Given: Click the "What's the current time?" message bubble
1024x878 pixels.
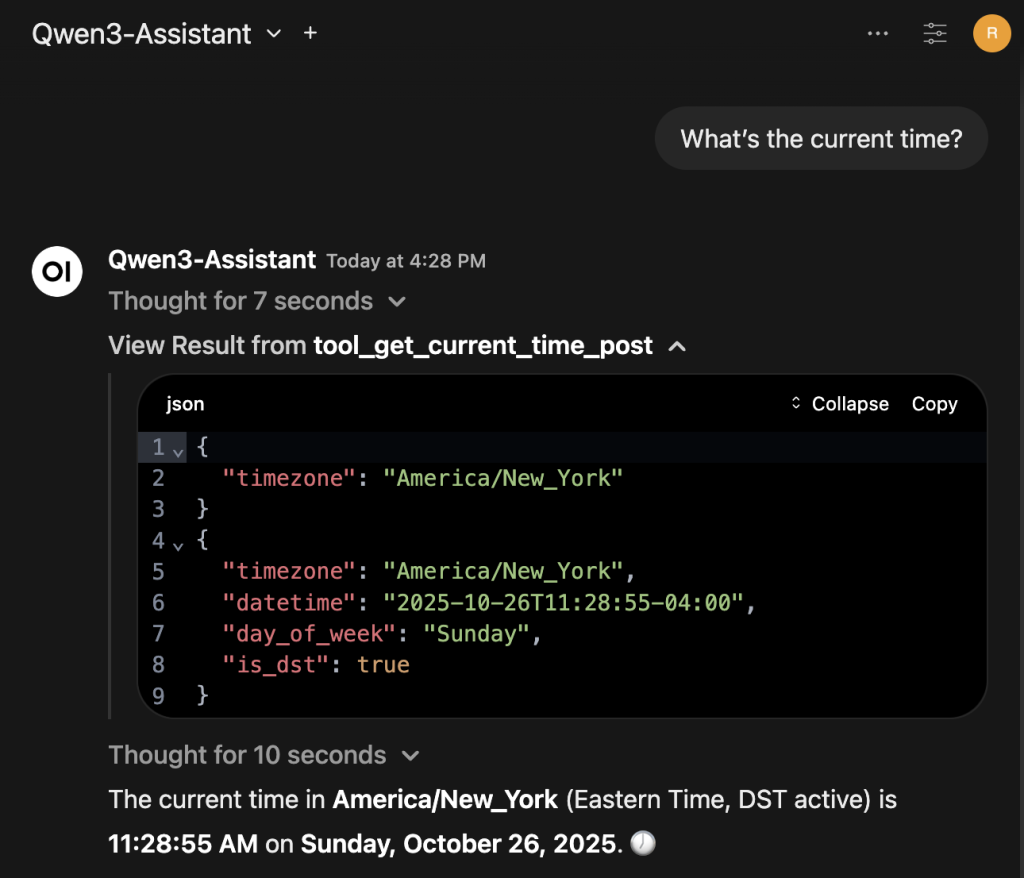Looking at the screenshot, I should pos(821,138).
